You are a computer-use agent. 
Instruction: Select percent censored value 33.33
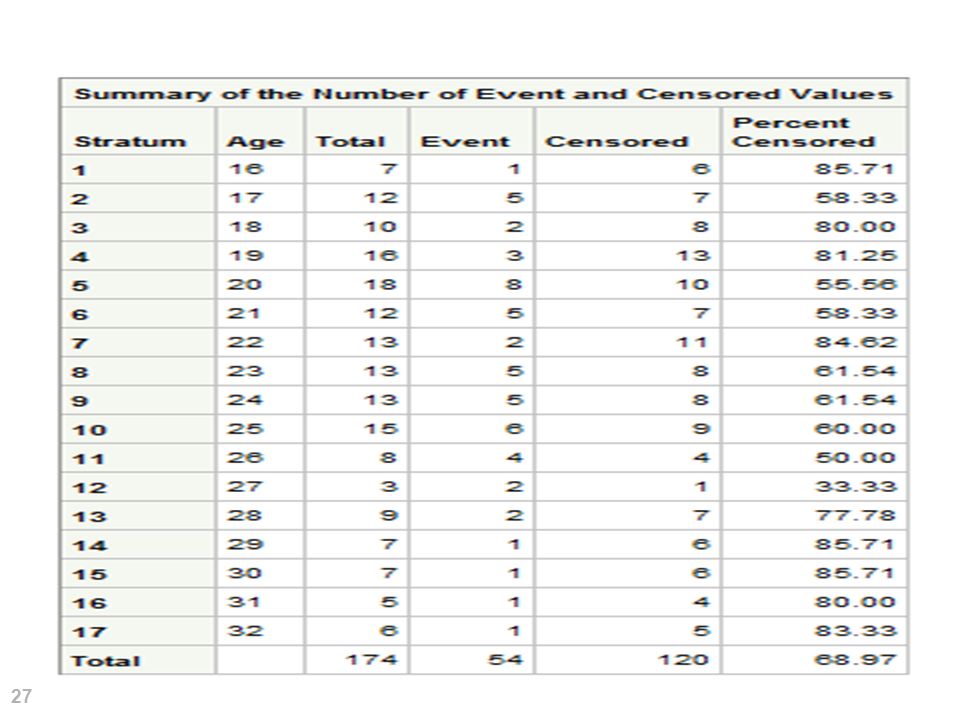coord(855,486)
